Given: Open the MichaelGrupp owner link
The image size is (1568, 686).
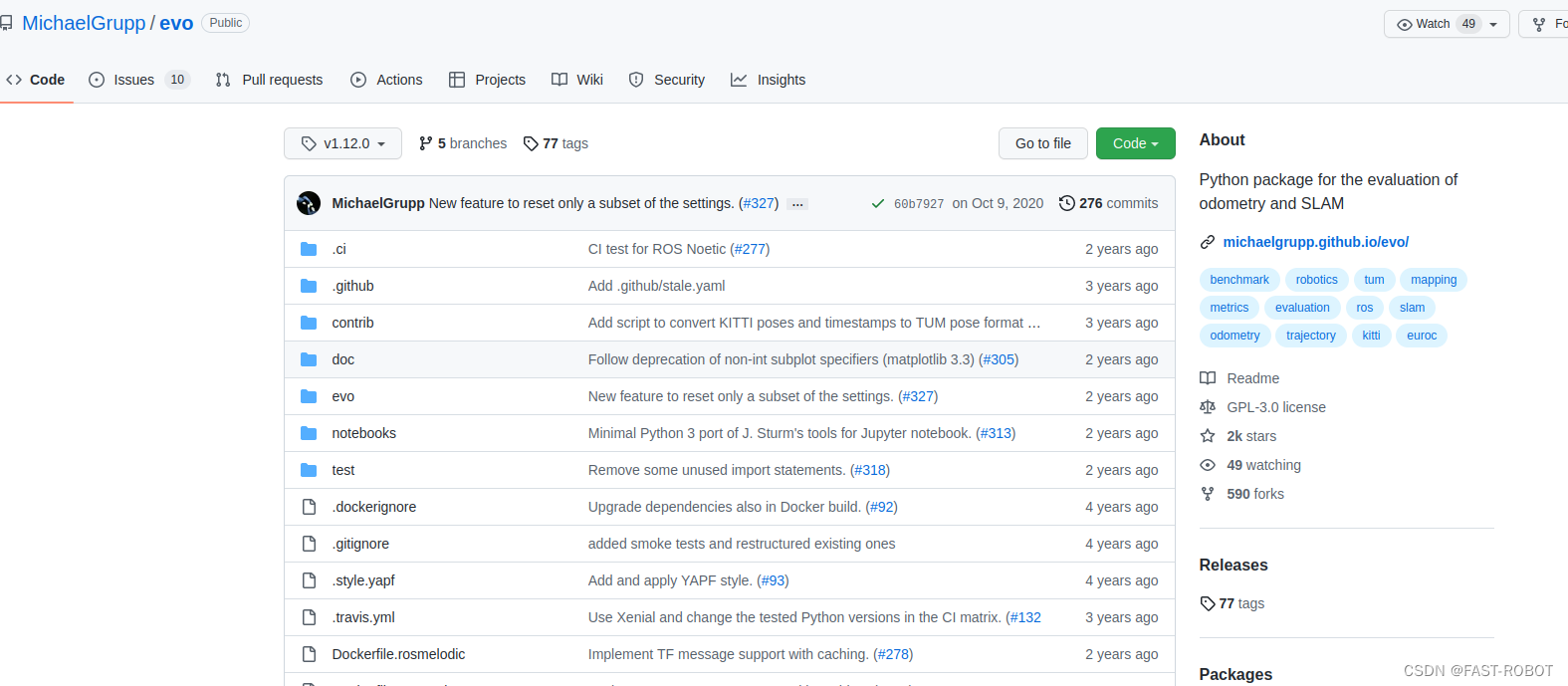Looking at the screenshot, I should pos(84,23).
